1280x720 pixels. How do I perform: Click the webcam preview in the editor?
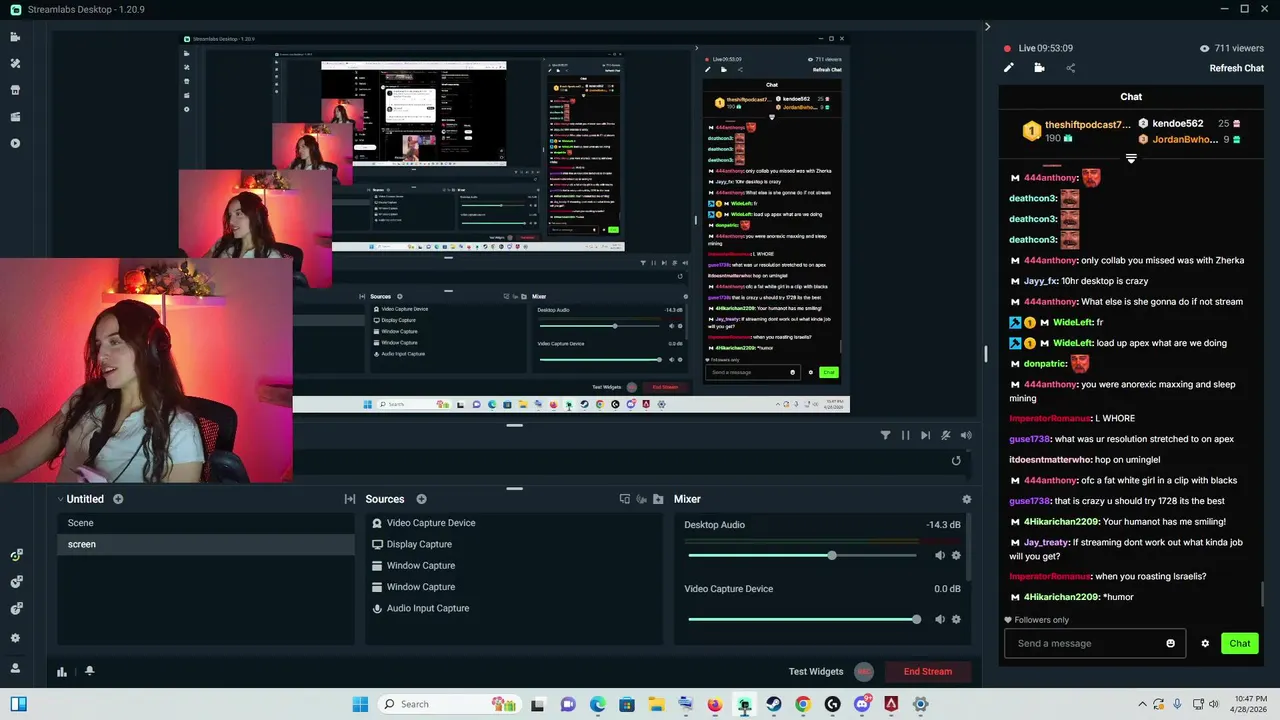[x=146, y=370]
